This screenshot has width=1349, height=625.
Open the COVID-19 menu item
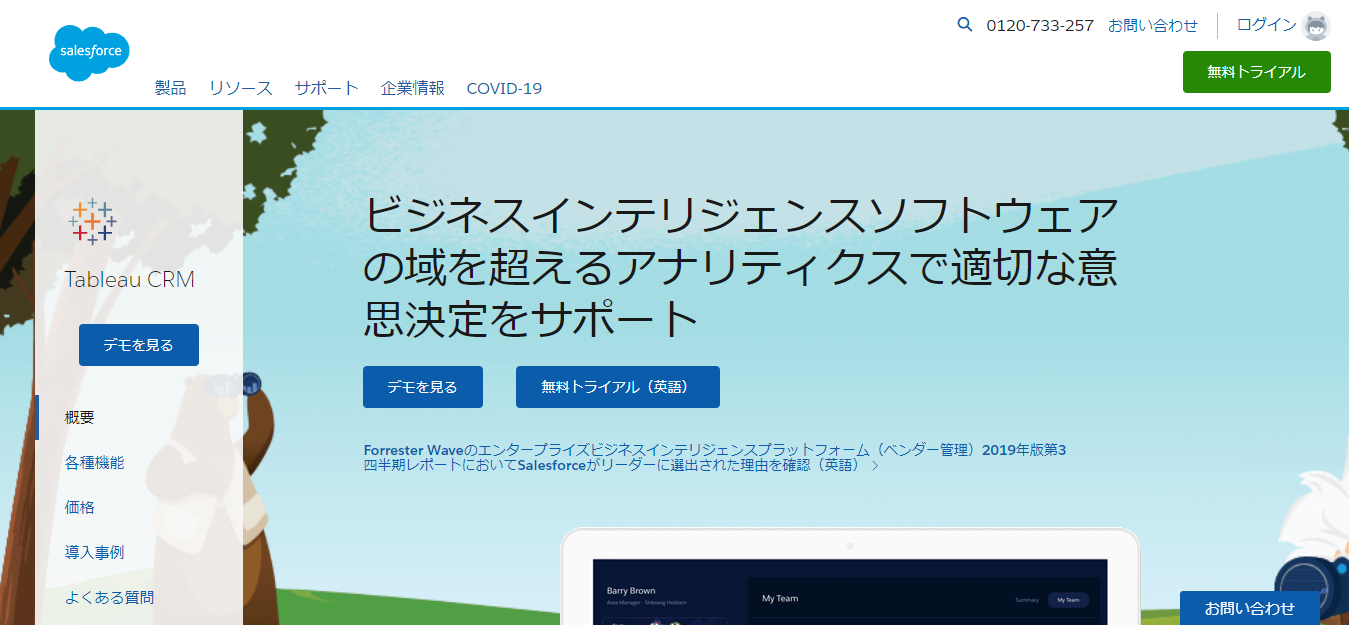pos(504,88)
